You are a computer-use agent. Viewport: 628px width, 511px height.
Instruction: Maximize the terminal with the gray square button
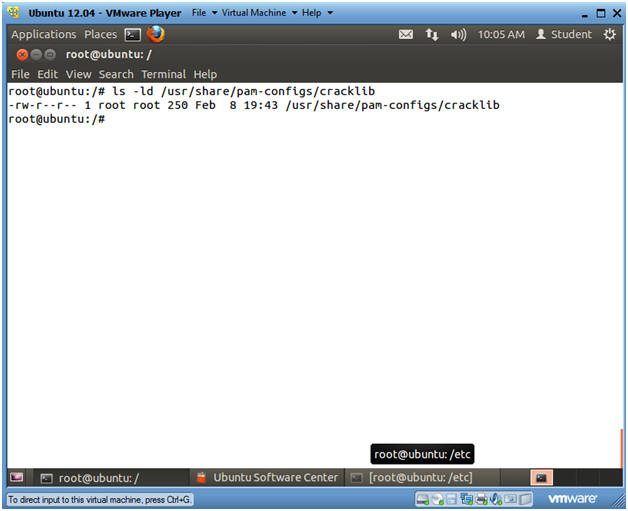coord(50,54)
